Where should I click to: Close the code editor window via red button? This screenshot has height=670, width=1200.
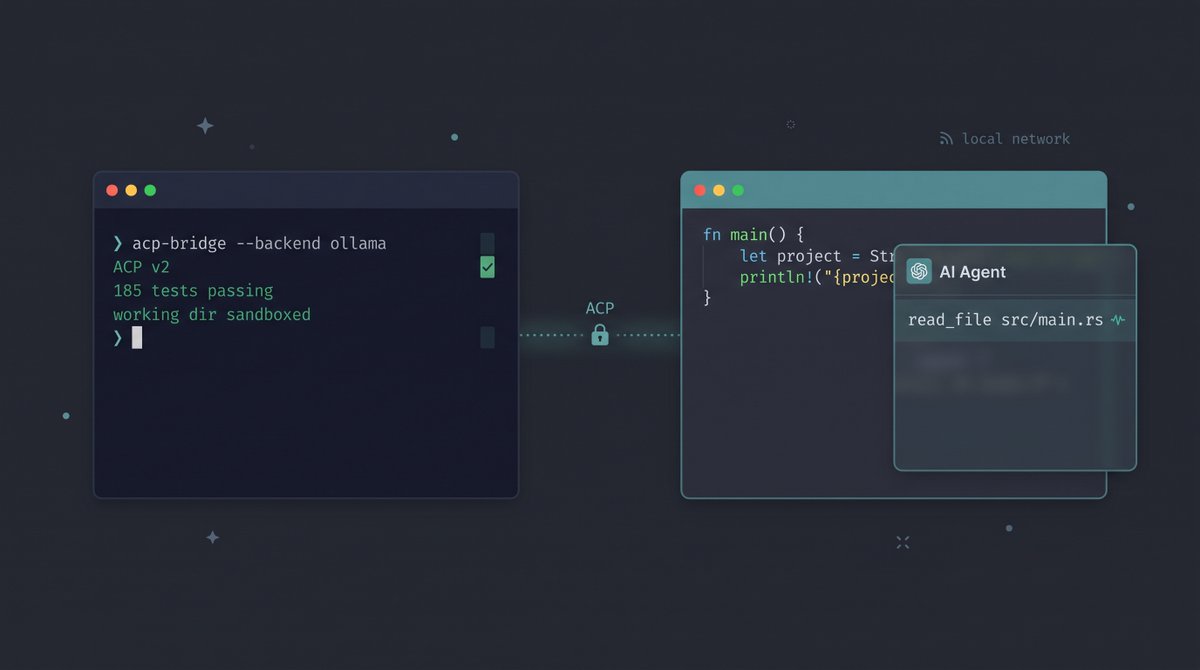700,190
